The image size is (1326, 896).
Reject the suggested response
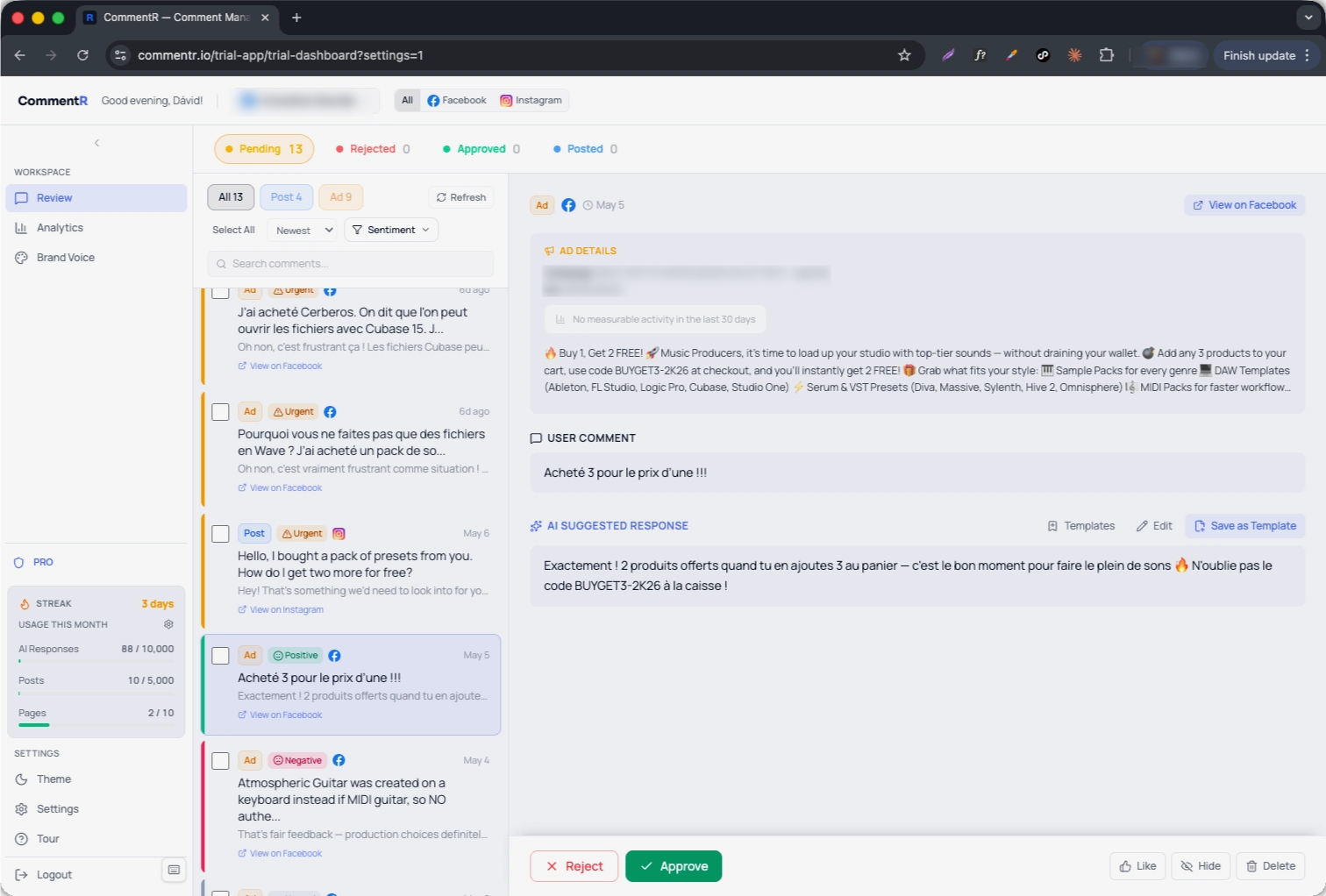[x=574, y=866]
